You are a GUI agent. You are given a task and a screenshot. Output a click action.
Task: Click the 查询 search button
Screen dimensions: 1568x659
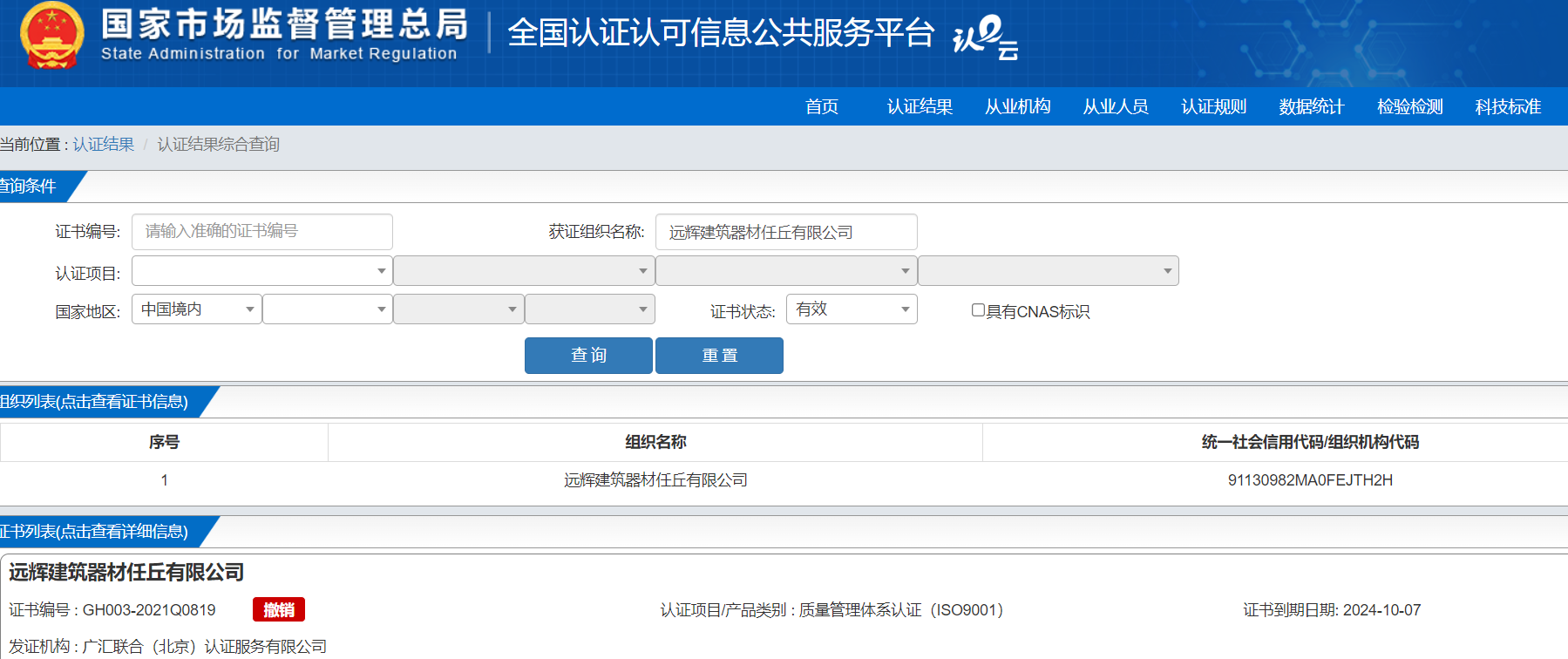588,356
